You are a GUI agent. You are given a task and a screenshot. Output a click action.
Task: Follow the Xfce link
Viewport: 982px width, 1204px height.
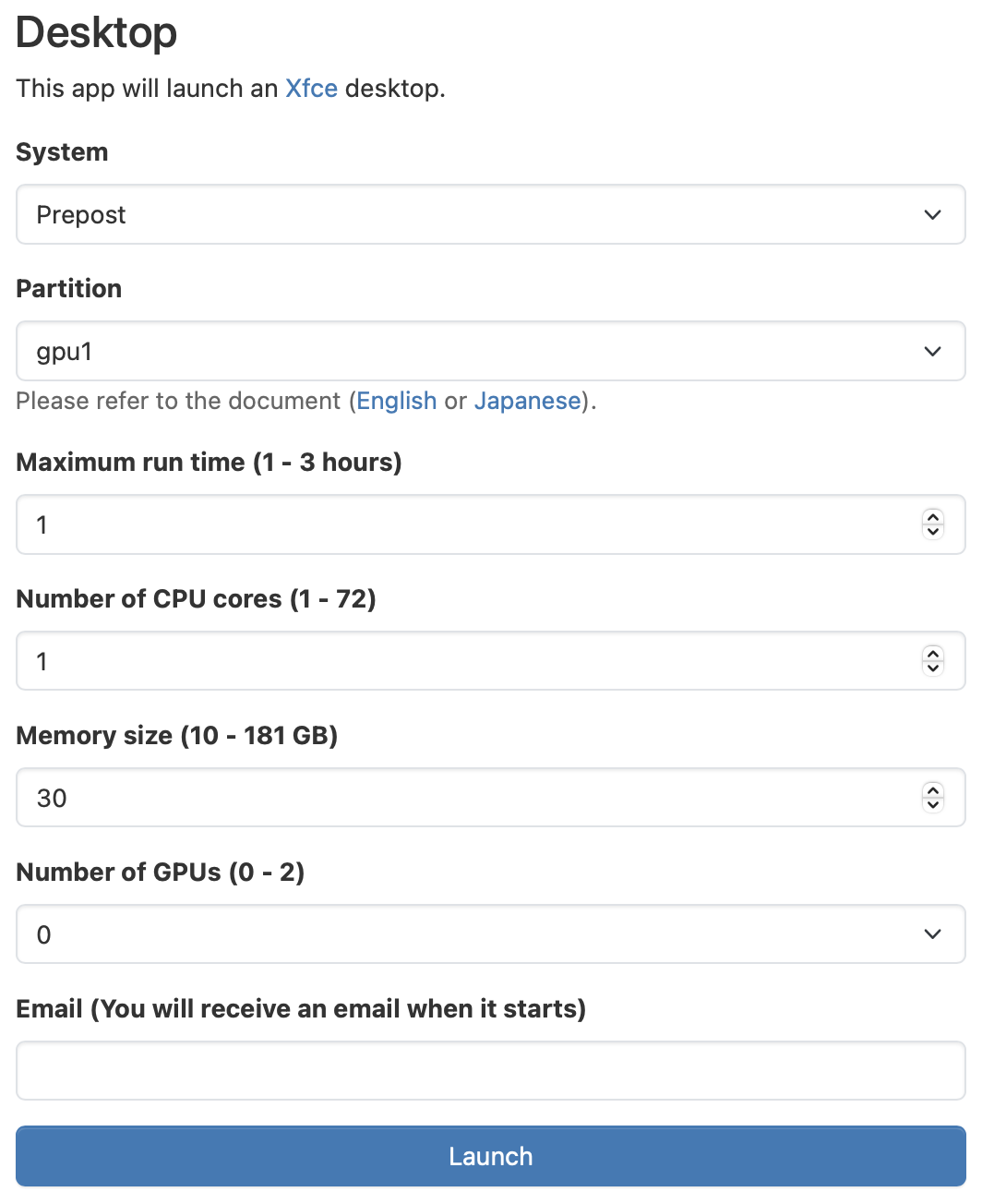pyautogui.click(x=311, y=89)
